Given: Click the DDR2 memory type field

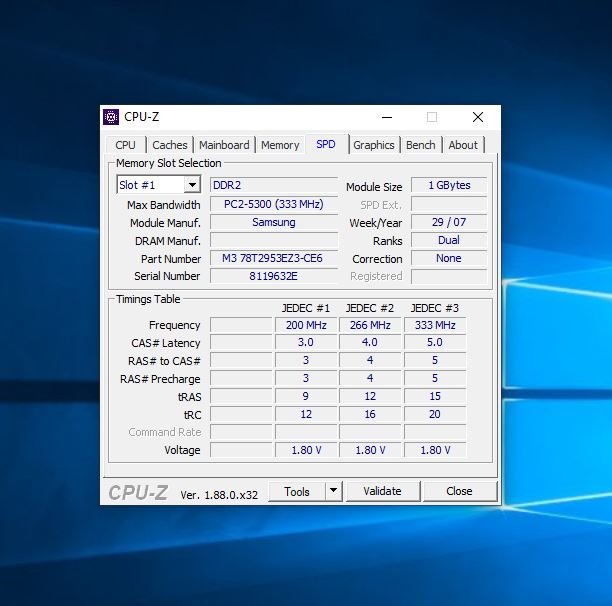Looking at the screenshot, I should point(274,185).
